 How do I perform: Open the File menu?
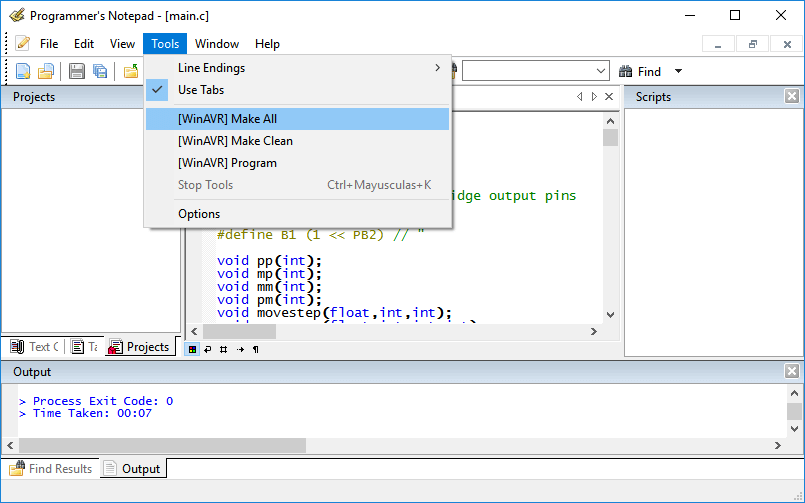49,44
